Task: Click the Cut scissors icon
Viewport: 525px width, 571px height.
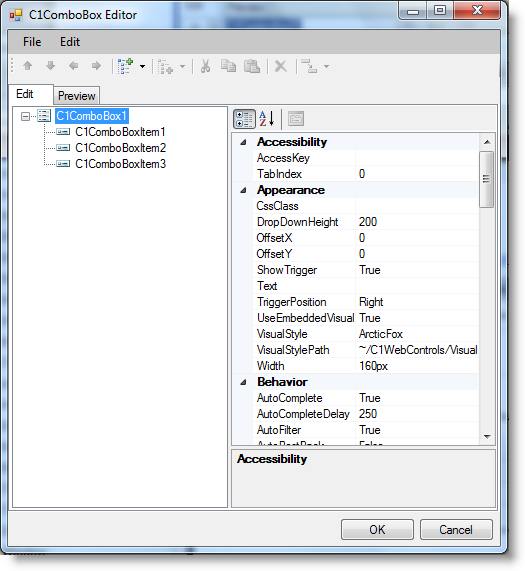Action: click(x=205, y=66)
